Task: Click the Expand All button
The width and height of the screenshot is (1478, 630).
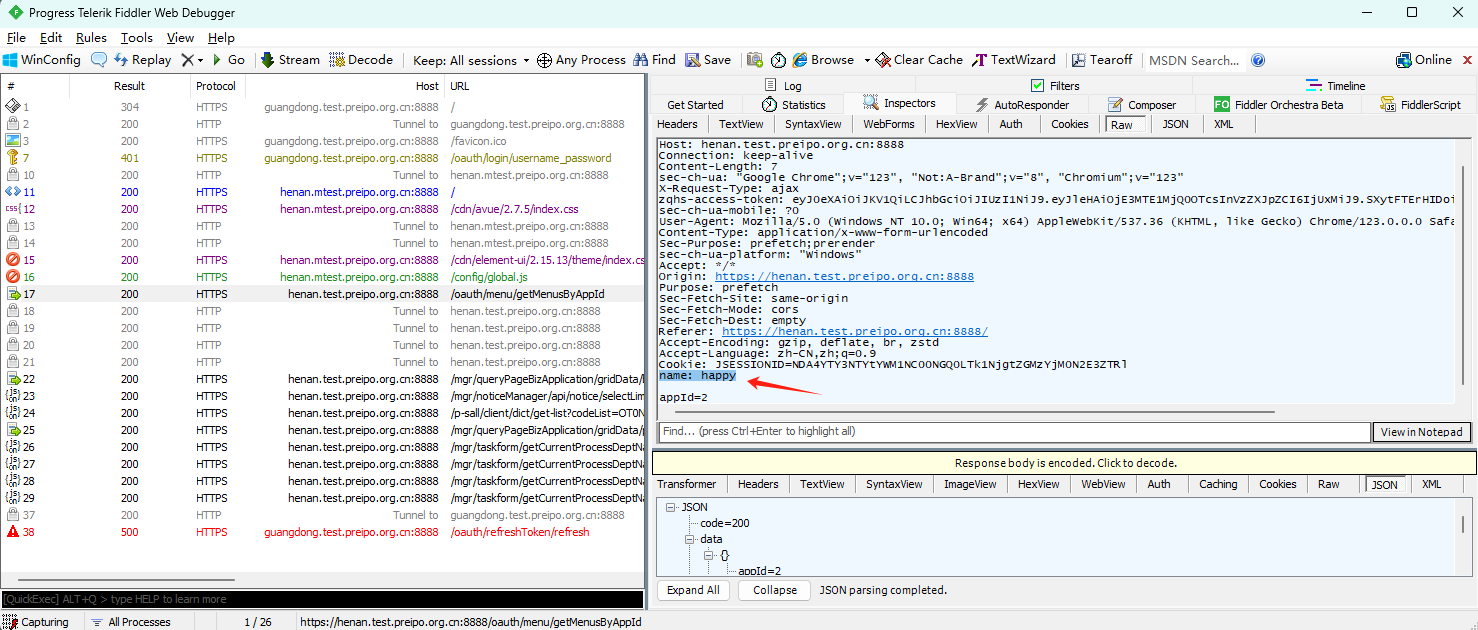Action: click(x=693, y=590)
